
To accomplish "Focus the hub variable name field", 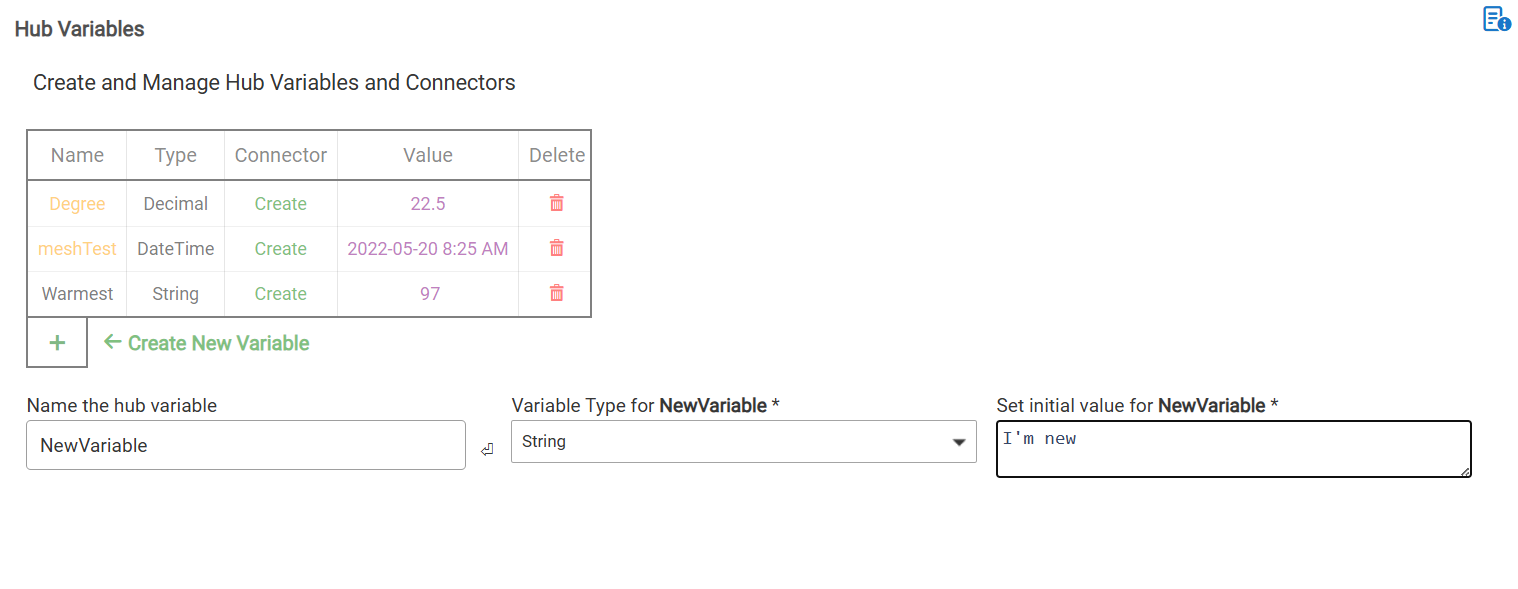I will pyautogui.click(x=245, y=445).
